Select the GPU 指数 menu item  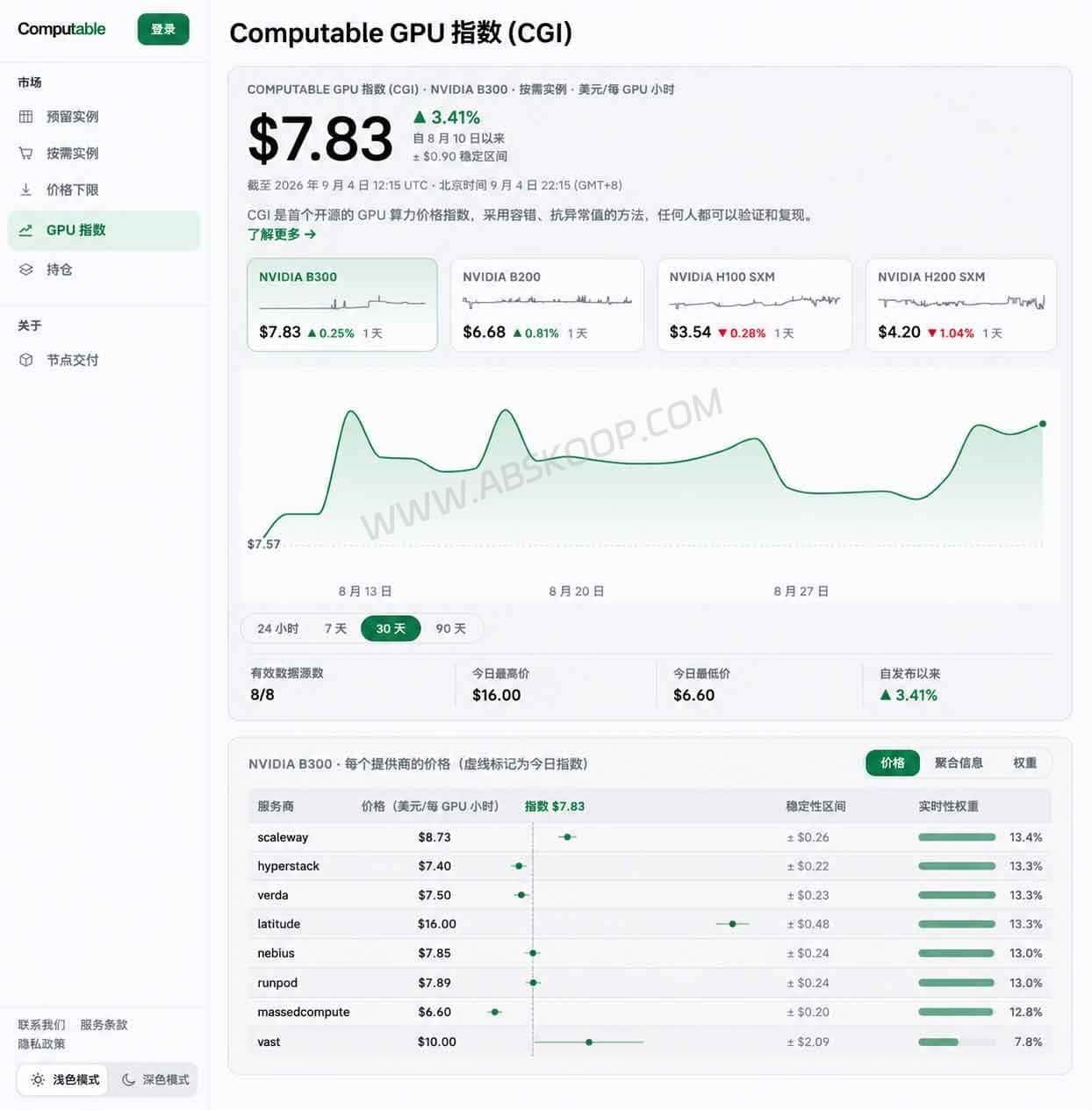point(104,230)
